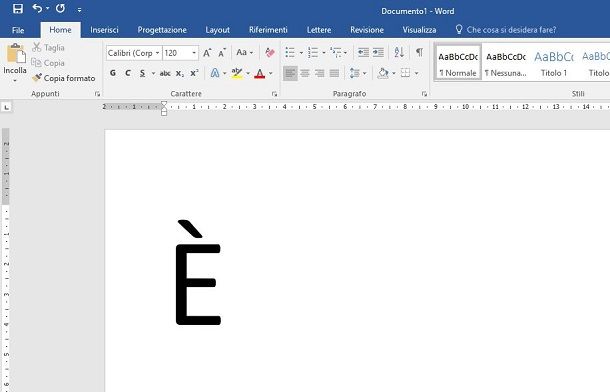
Task: Clear all formatting with the eraser icon
Action: click(x=270, y=52)
